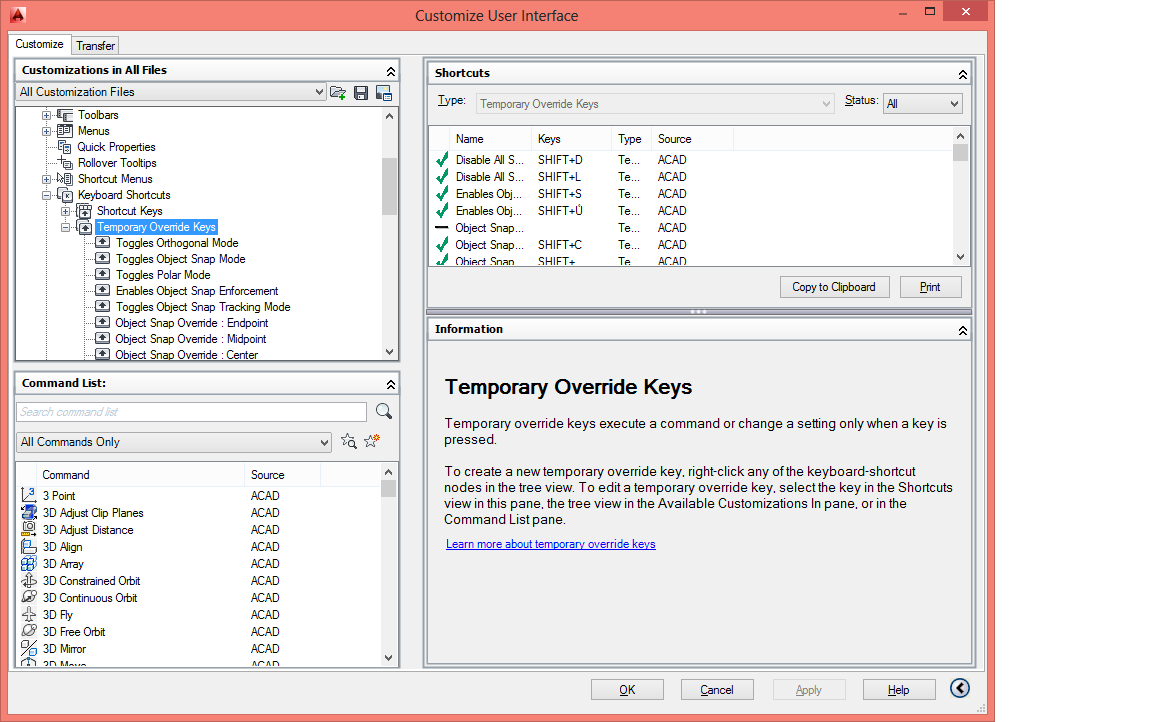This screenshot has width=1152, height=722.
Task: Click the 3D Array command icon
Action: [x=29, y=564]
